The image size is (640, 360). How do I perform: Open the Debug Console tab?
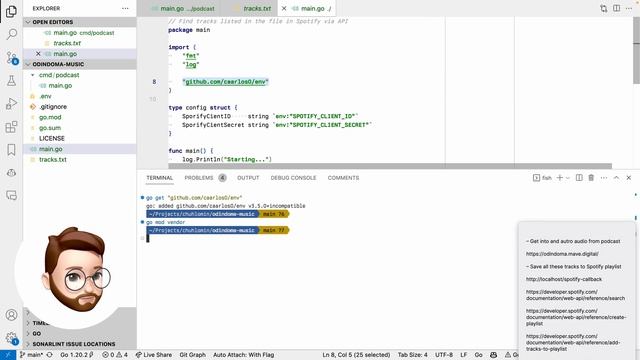click(293, 178)
